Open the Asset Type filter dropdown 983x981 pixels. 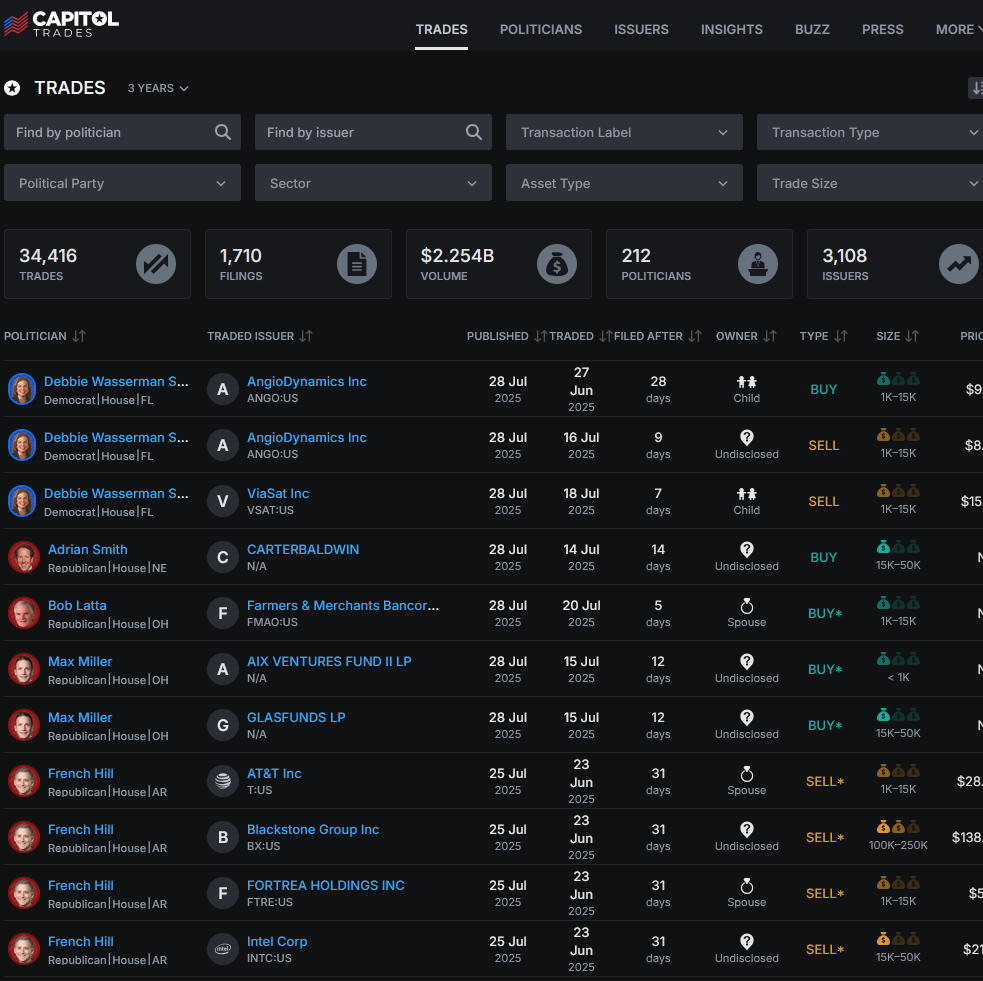[624, 183]
